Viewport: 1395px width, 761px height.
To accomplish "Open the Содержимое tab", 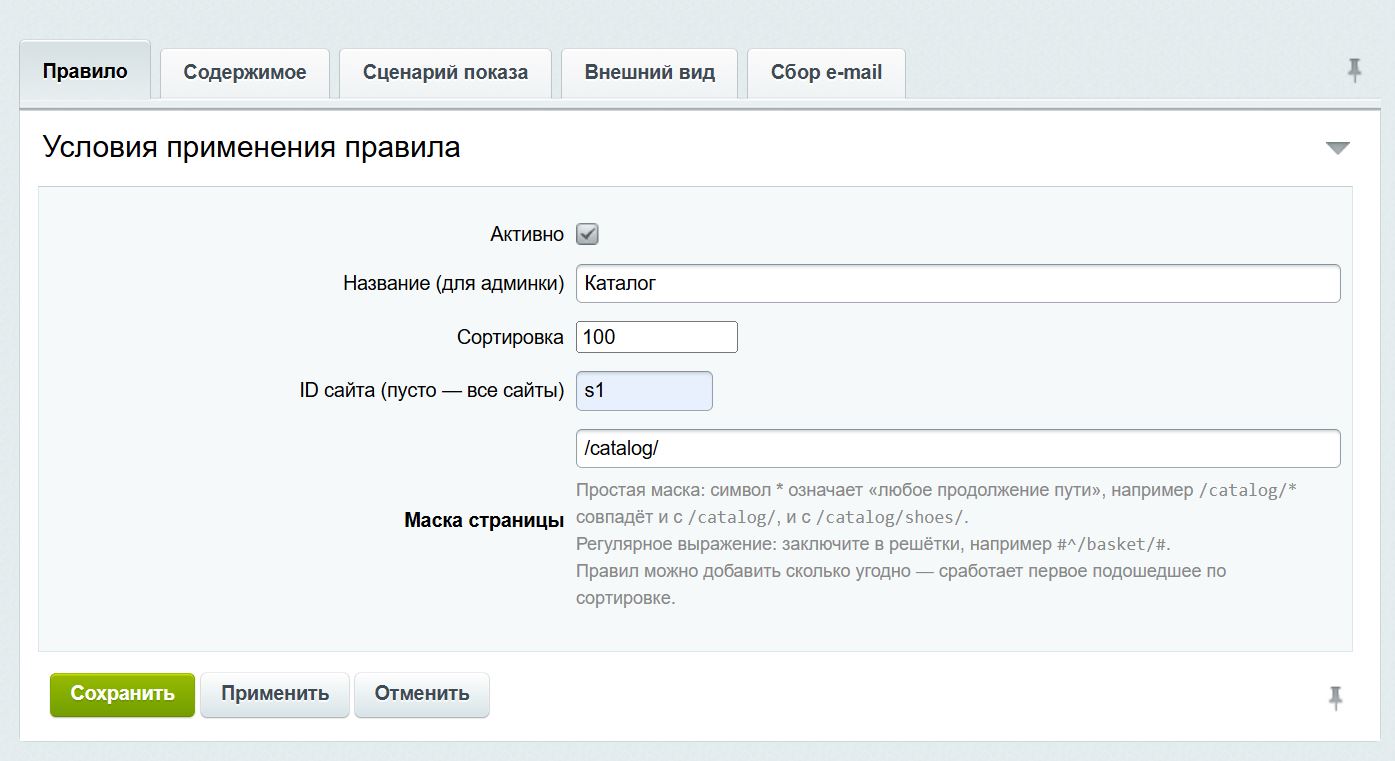I will click(x=245, y=72).
